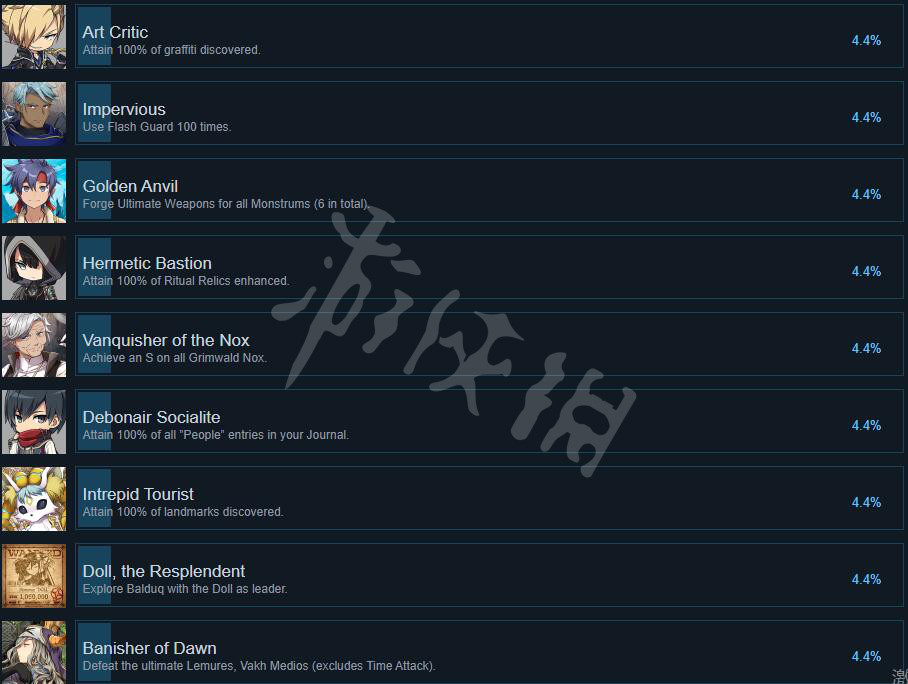Click the Impervious achievement portrait icon
Viewport: 908px width, 684px height.
pos(34,114)
